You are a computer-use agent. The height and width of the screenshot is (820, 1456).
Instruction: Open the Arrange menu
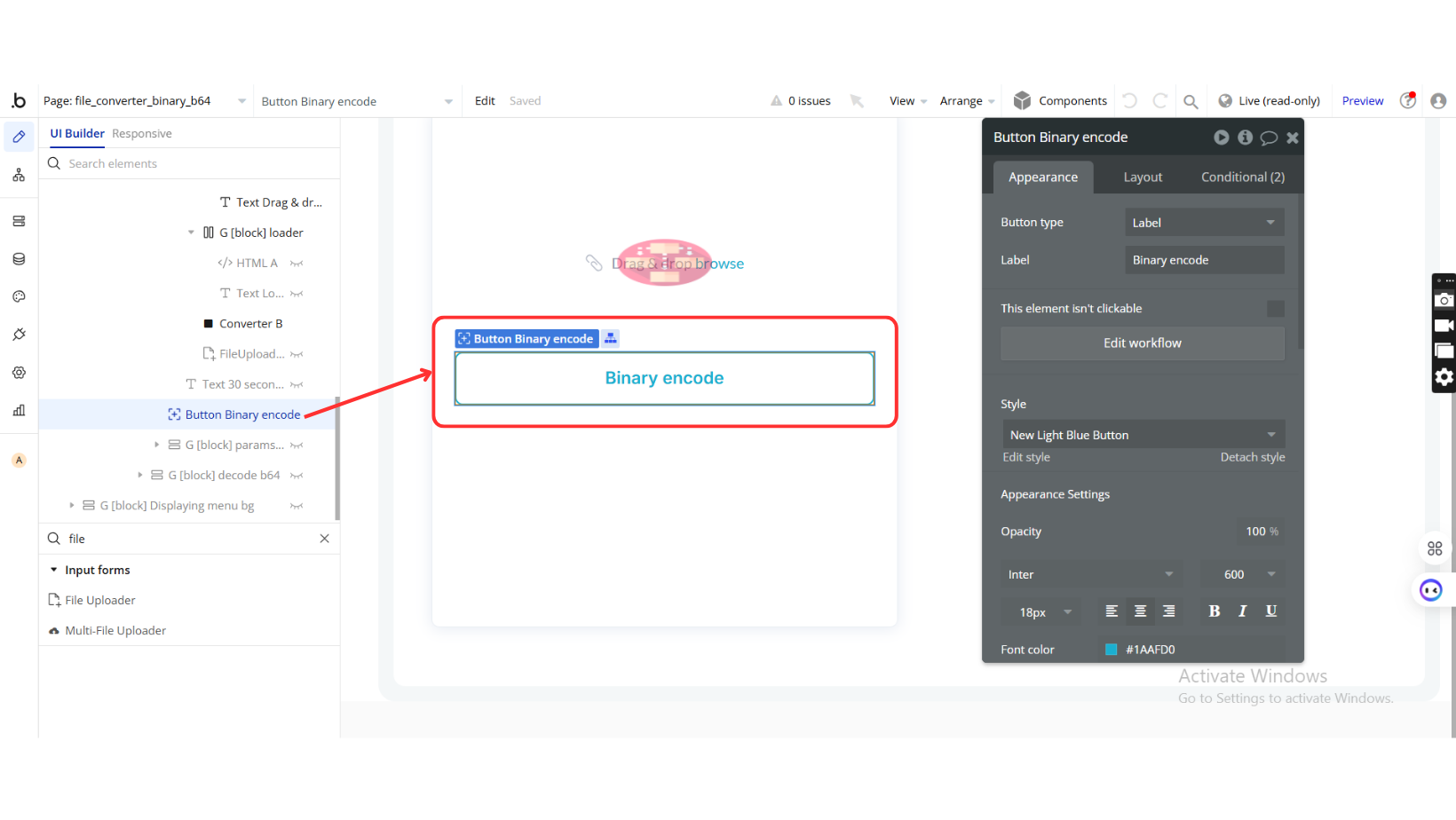tap(967, 101)
